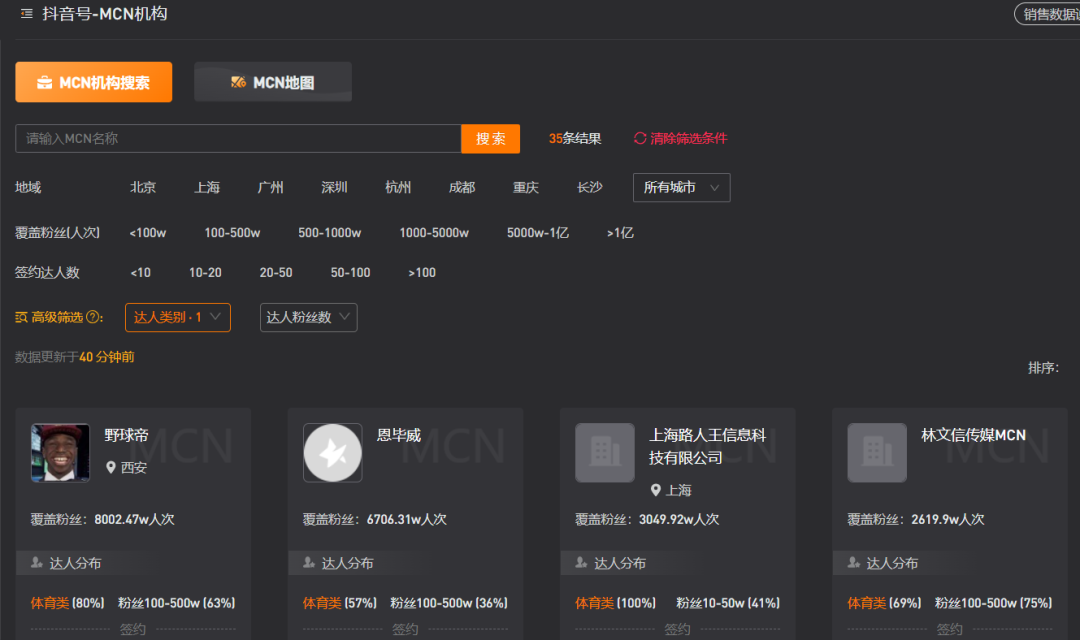Open 恩毕威 logo thumbnail
Screen dimensions: 1080x640
(333, 453)
